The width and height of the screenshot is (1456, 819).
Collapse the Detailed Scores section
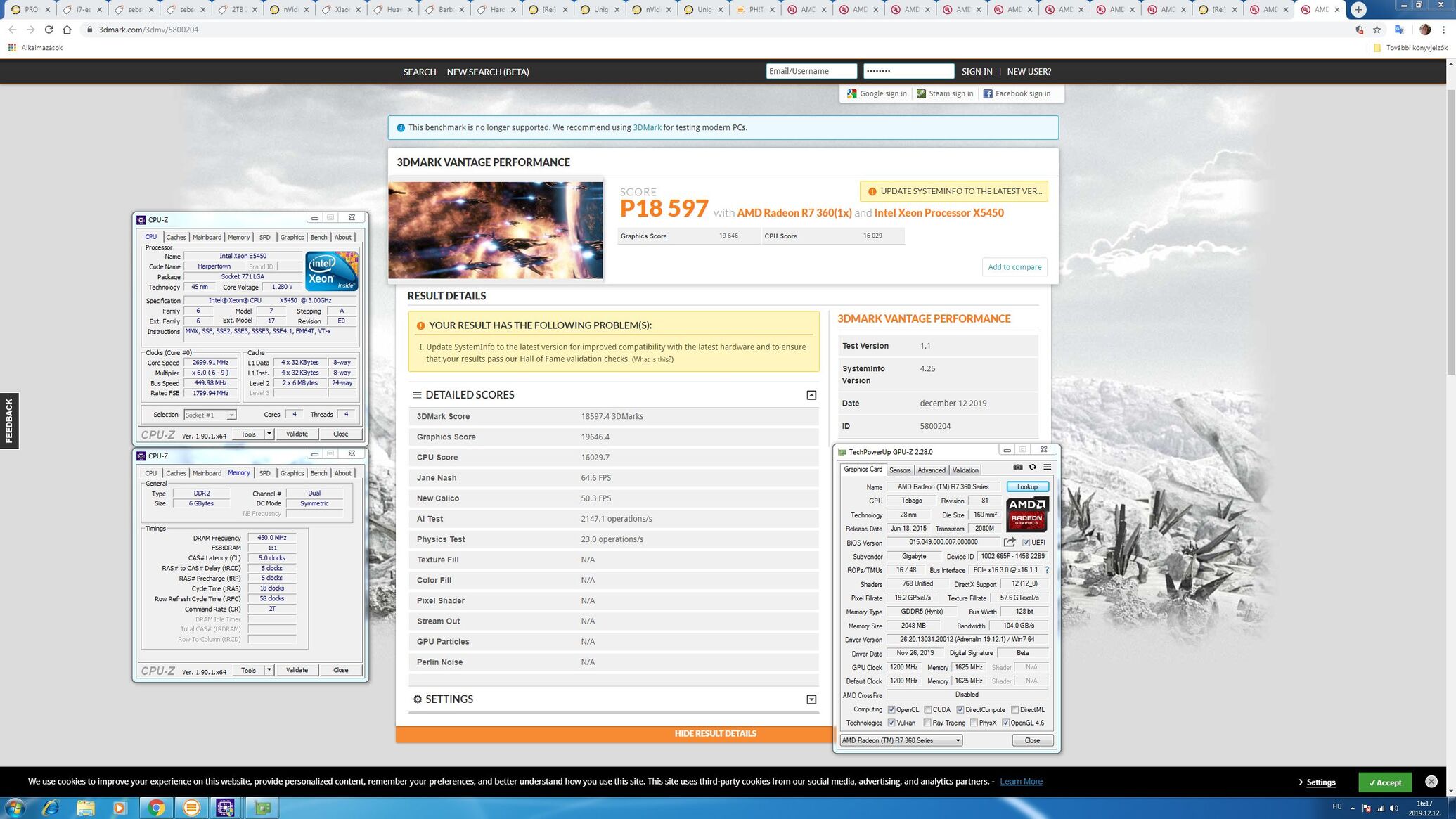pyautogui.click(x=811, y=395)
